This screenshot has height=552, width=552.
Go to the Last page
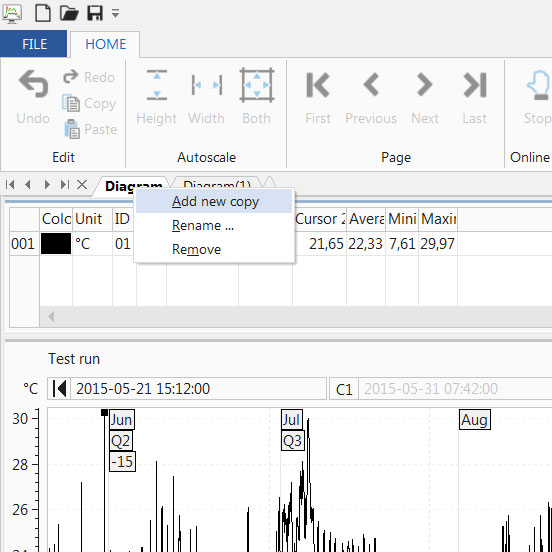coord(475,97)
